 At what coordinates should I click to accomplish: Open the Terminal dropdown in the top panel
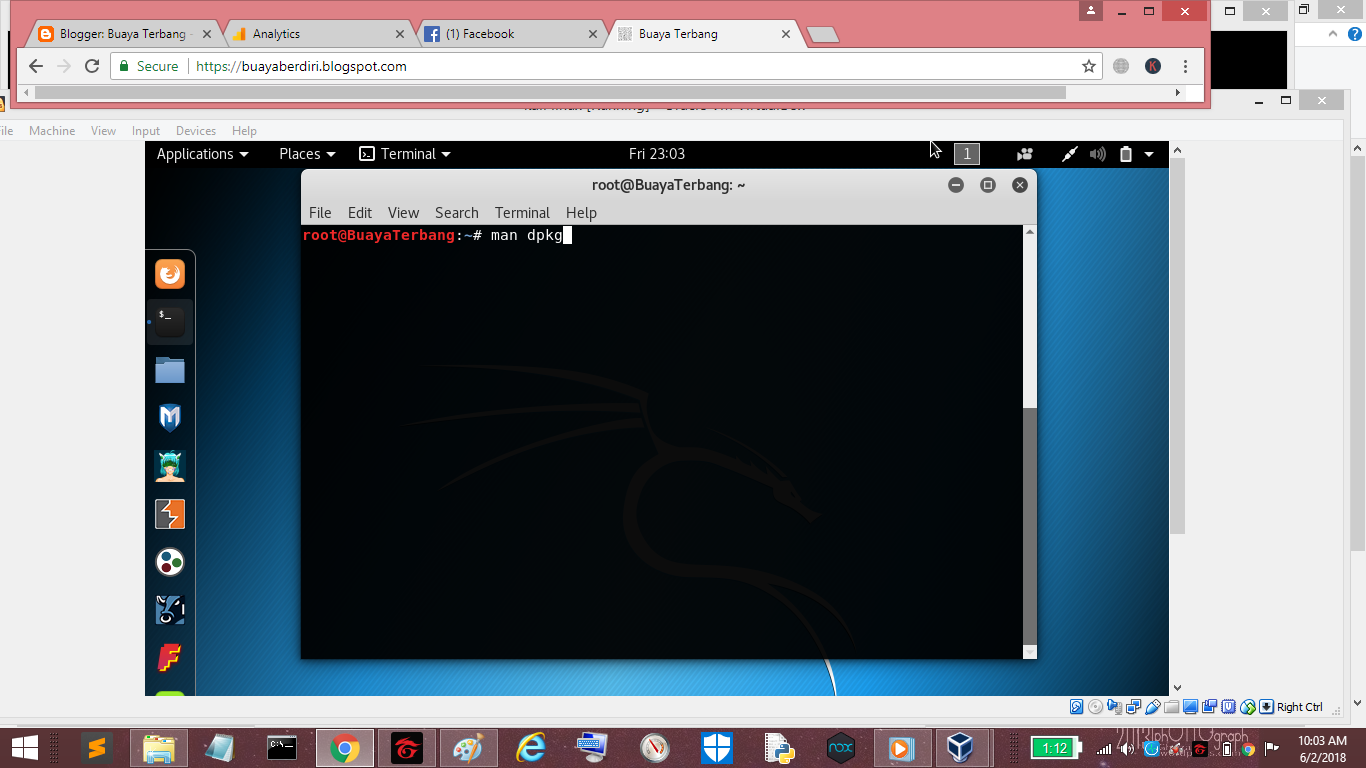pyautogui.click(x=405, y=153)
